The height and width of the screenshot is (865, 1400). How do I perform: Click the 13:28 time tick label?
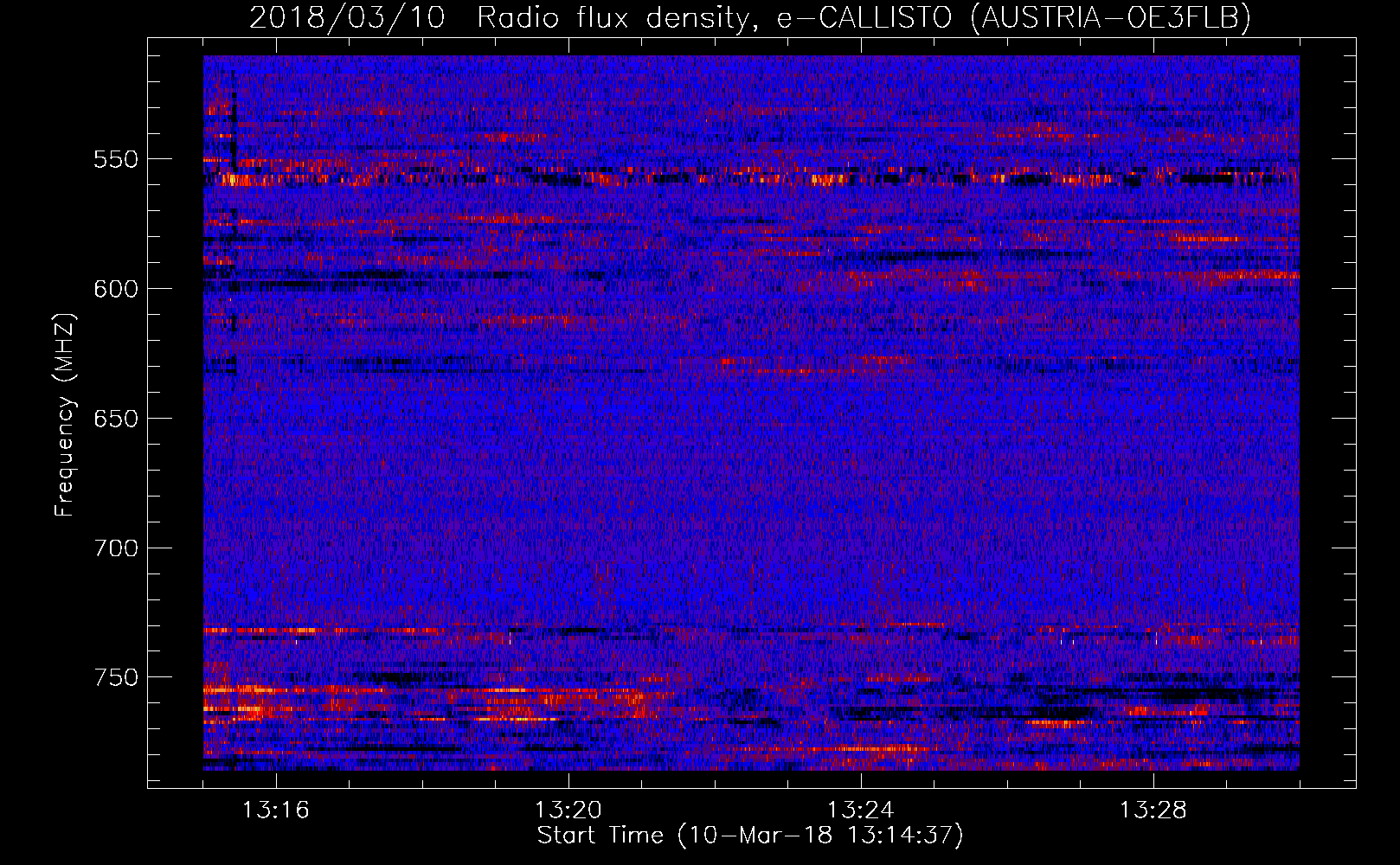[1153, 811]
